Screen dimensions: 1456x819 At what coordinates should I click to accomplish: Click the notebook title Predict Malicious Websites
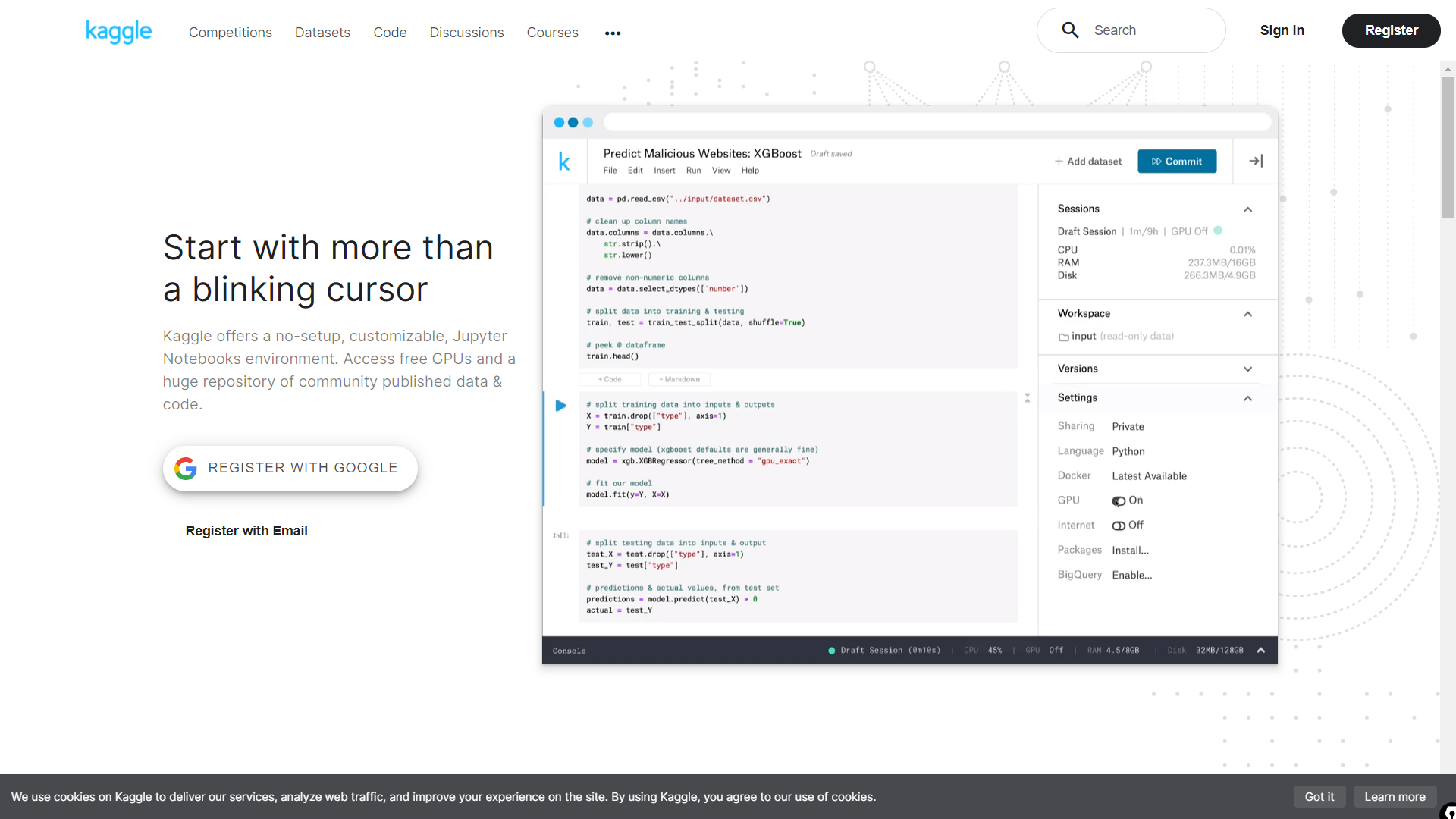coord(702,154)
